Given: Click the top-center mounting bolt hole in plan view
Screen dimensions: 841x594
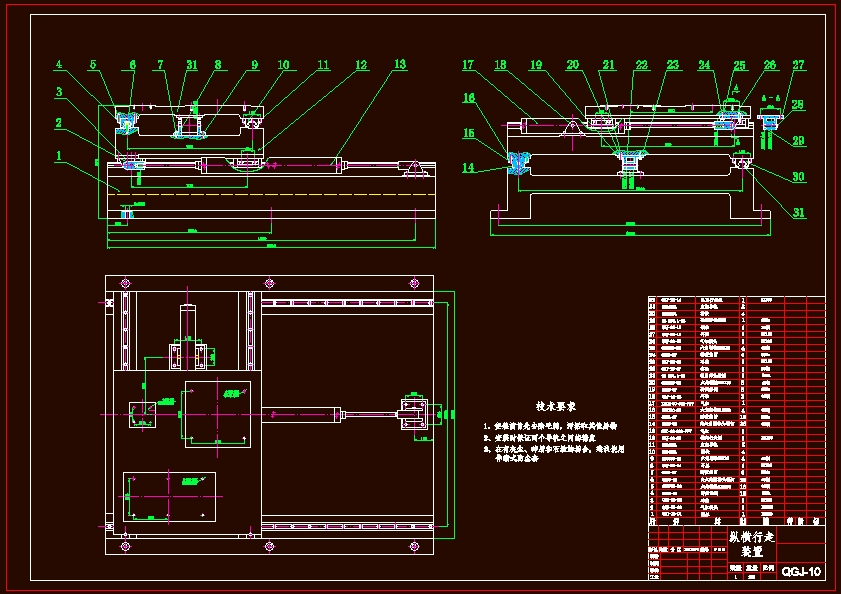Looking at the screenshot, I should point(270,283).
